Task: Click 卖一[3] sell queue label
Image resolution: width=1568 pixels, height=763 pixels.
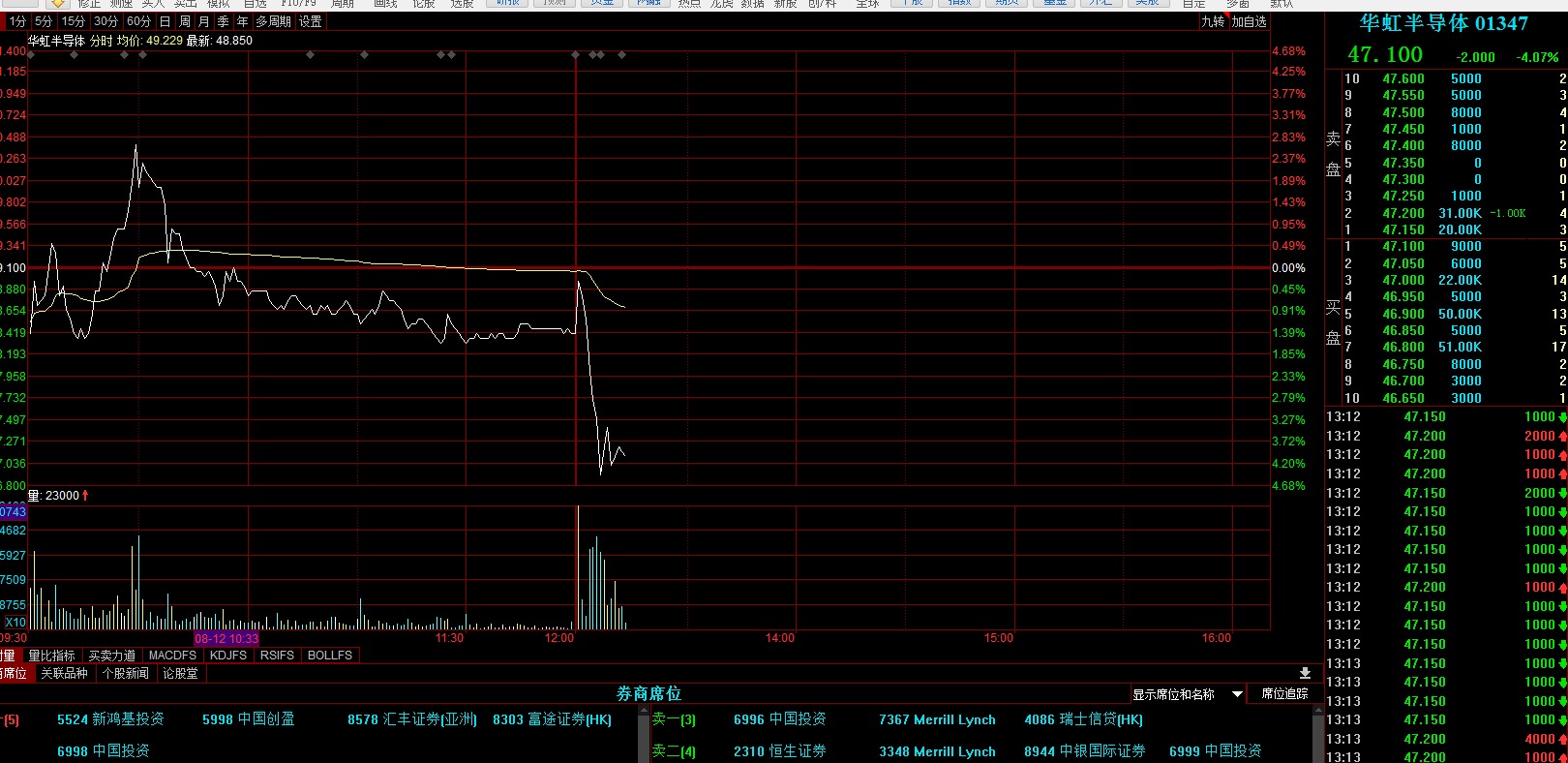Action: click(x=674, y=719)
